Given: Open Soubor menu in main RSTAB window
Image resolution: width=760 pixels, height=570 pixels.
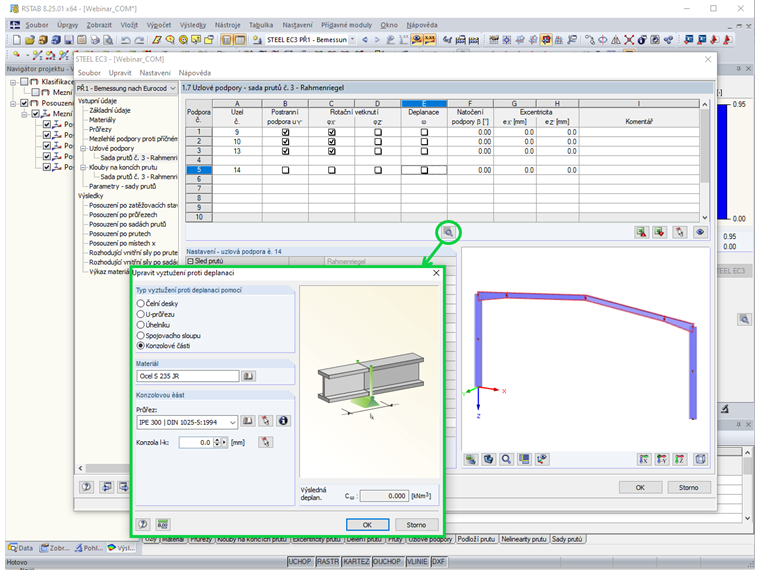Looking at the screenshot, I should tap(37, 25).
